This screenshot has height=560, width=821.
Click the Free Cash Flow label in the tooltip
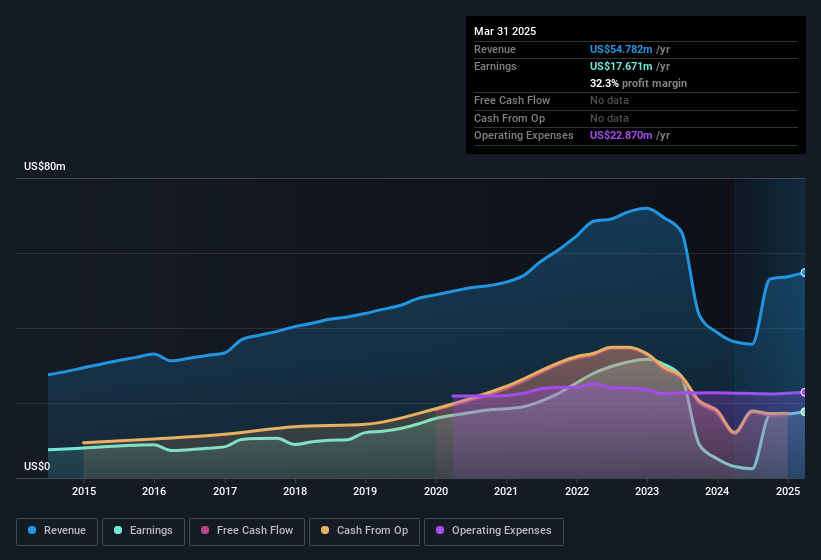coord(512,100)
